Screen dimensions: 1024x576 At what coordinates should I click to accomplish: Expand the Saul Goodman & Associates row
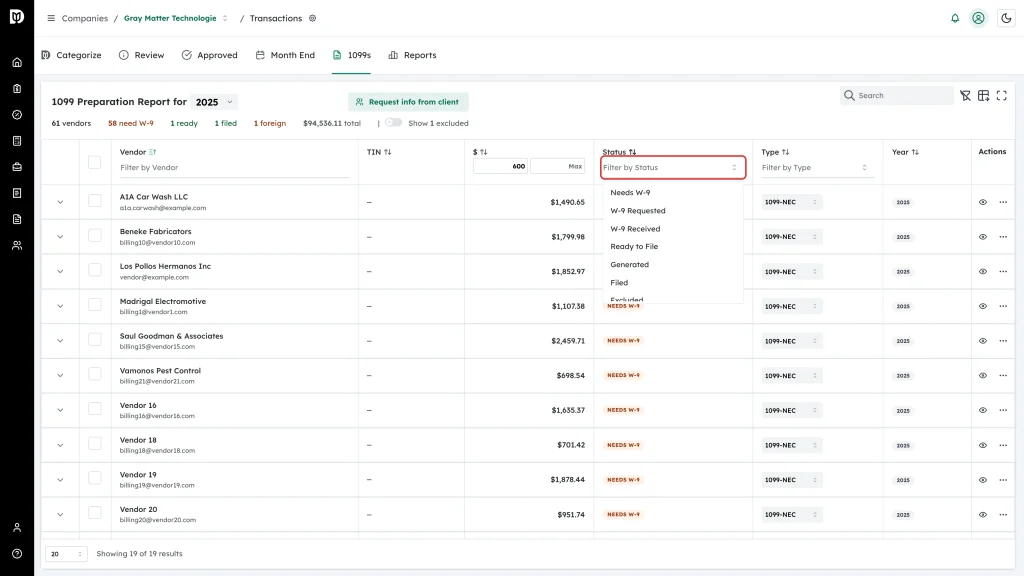tap(60, 341)
